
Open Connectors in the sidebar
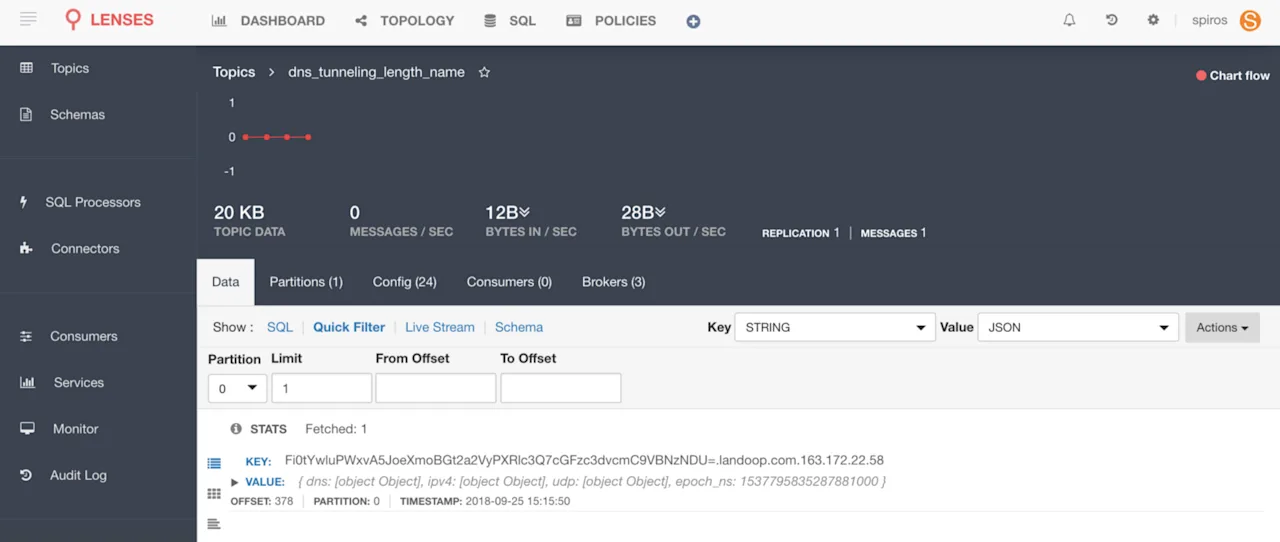(x=85, y=248)
